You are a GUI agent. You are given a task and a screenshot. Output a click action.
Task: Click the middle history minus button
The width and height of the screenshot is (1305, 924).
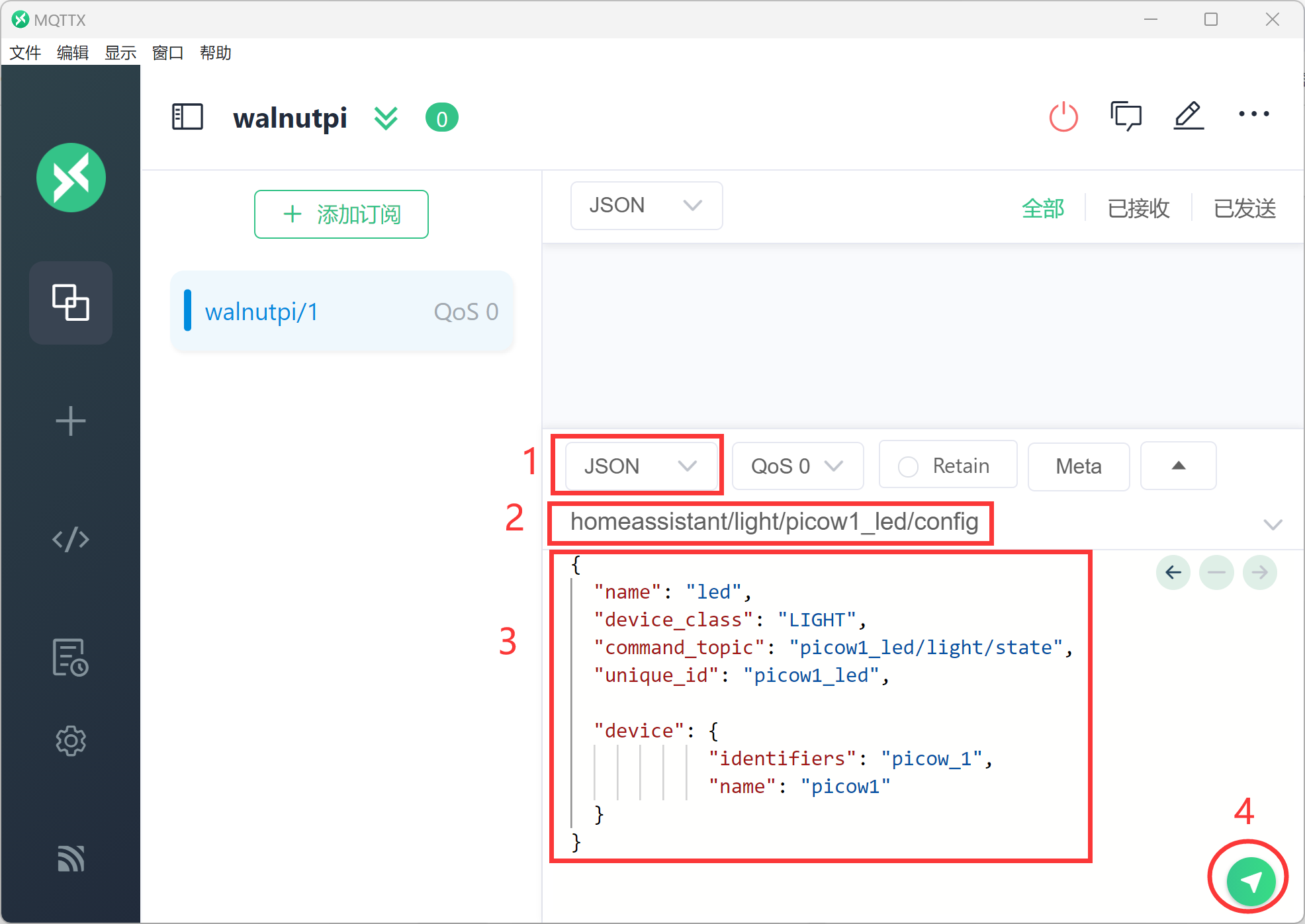[1216, 572]
